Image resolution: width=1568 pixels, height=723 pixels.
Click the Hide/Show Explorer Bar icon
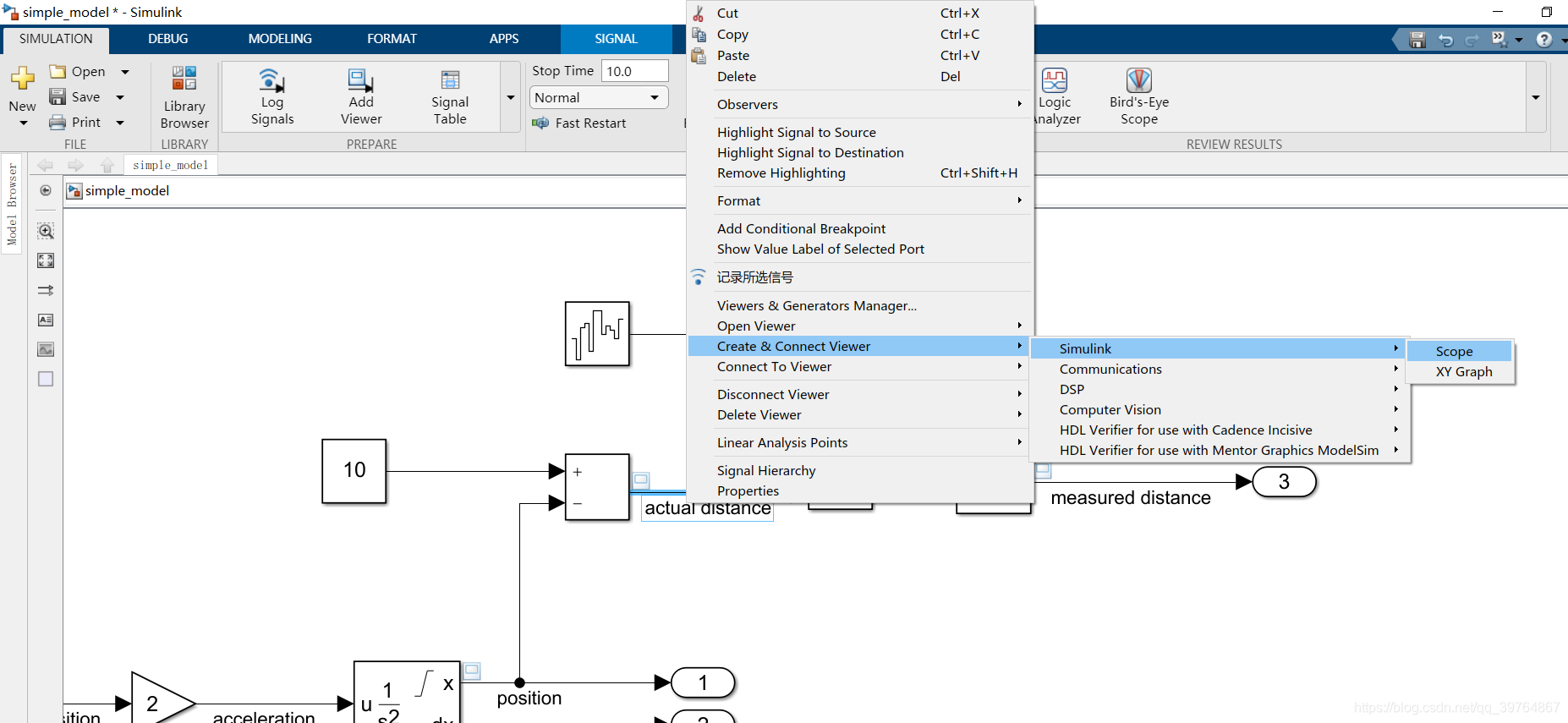coord(46,190)
